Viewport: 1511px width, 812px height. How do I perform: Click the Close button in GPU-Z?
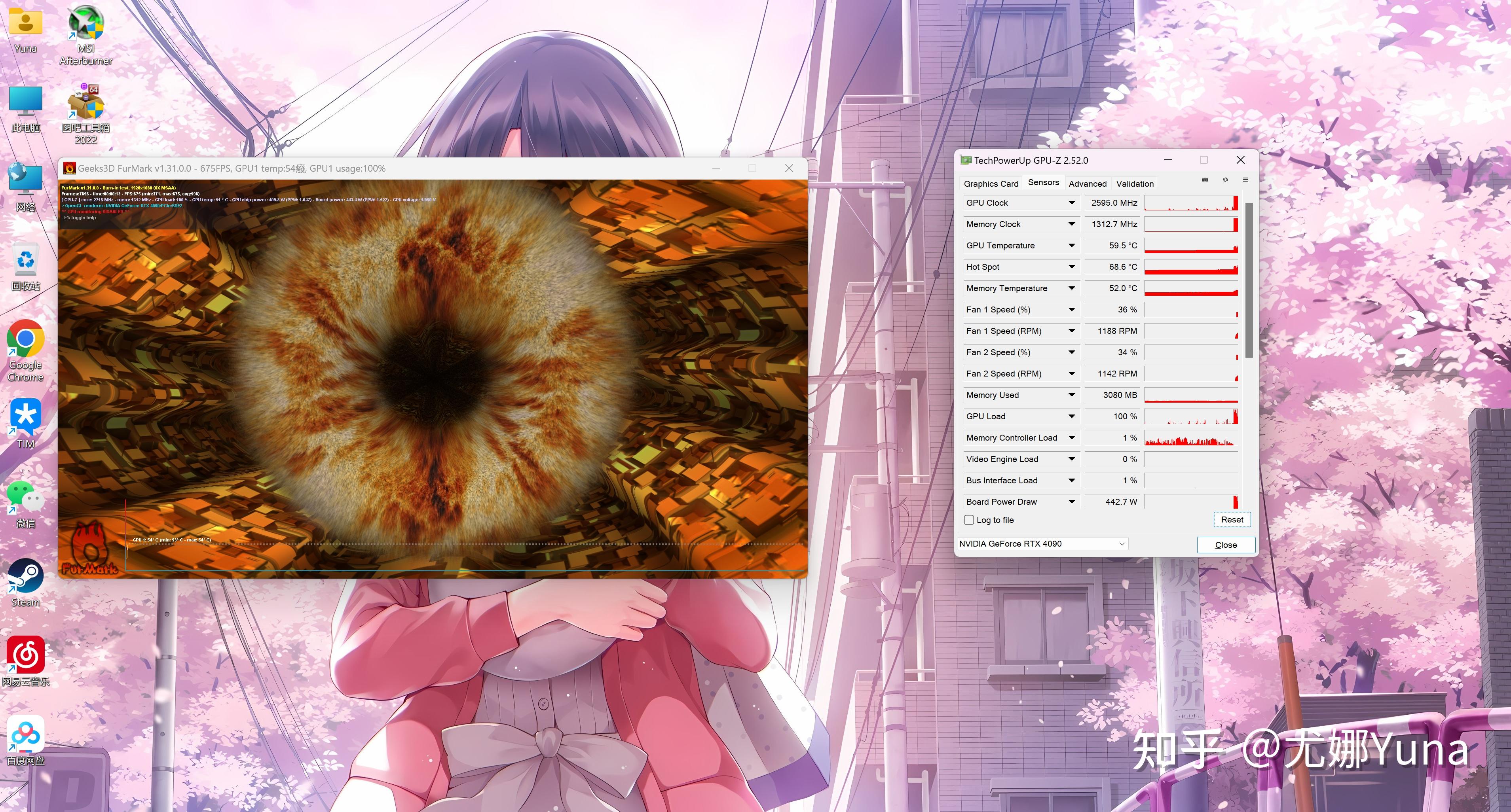(1225, 543)
